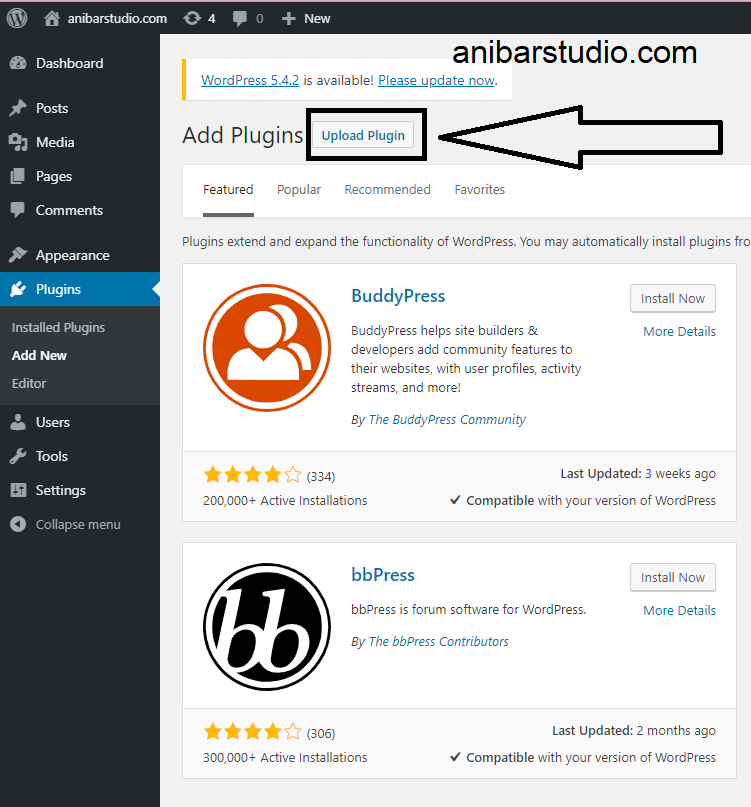Install the bbPress plugin now
The height and width of the screenshot is (807, 751).
coord(673,577)
